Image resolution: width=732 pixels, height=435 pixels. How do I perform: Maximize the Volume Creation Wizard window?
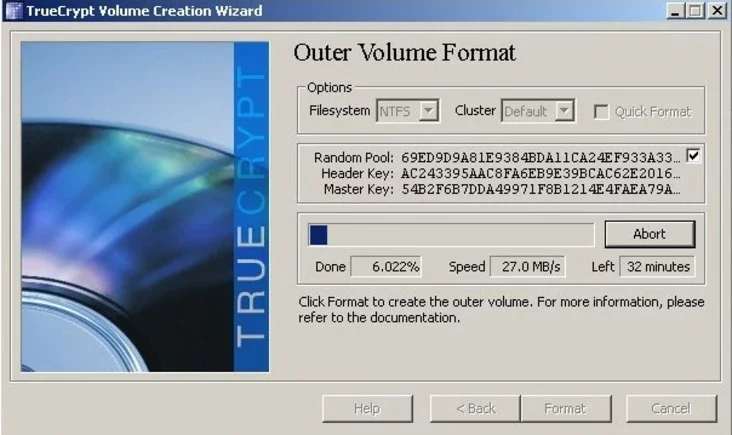pyautogui.click(x=694, y=11)
